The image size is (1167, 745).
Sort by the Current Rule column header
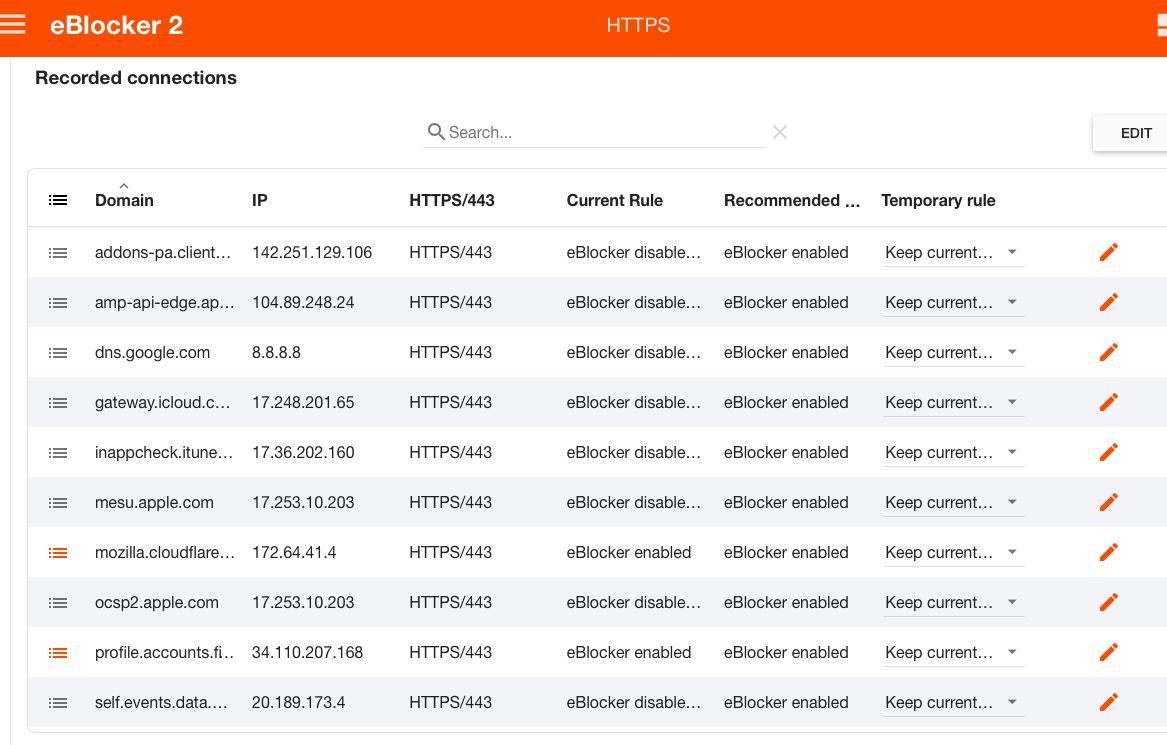tap(615, 200)
